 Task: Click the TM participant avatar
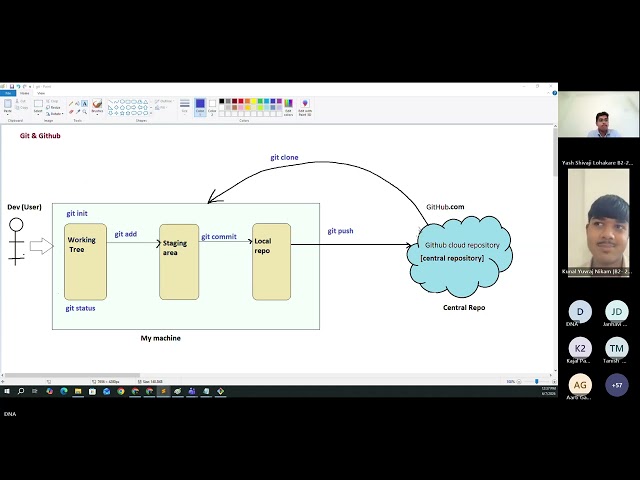pyautogui.click(x=617, y=348)
